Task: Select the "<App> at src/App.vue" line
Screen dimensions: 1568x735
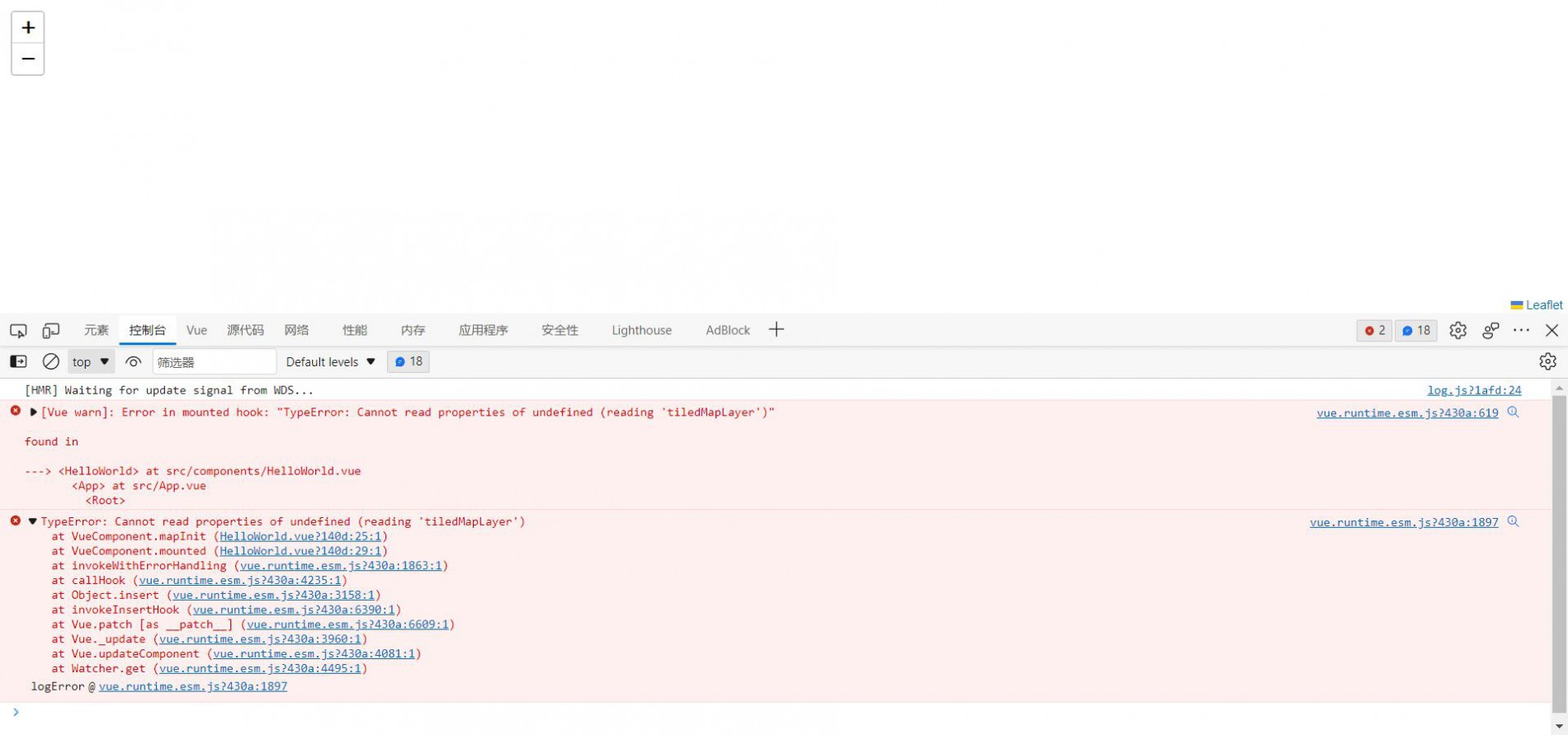Action: point(139,486)
